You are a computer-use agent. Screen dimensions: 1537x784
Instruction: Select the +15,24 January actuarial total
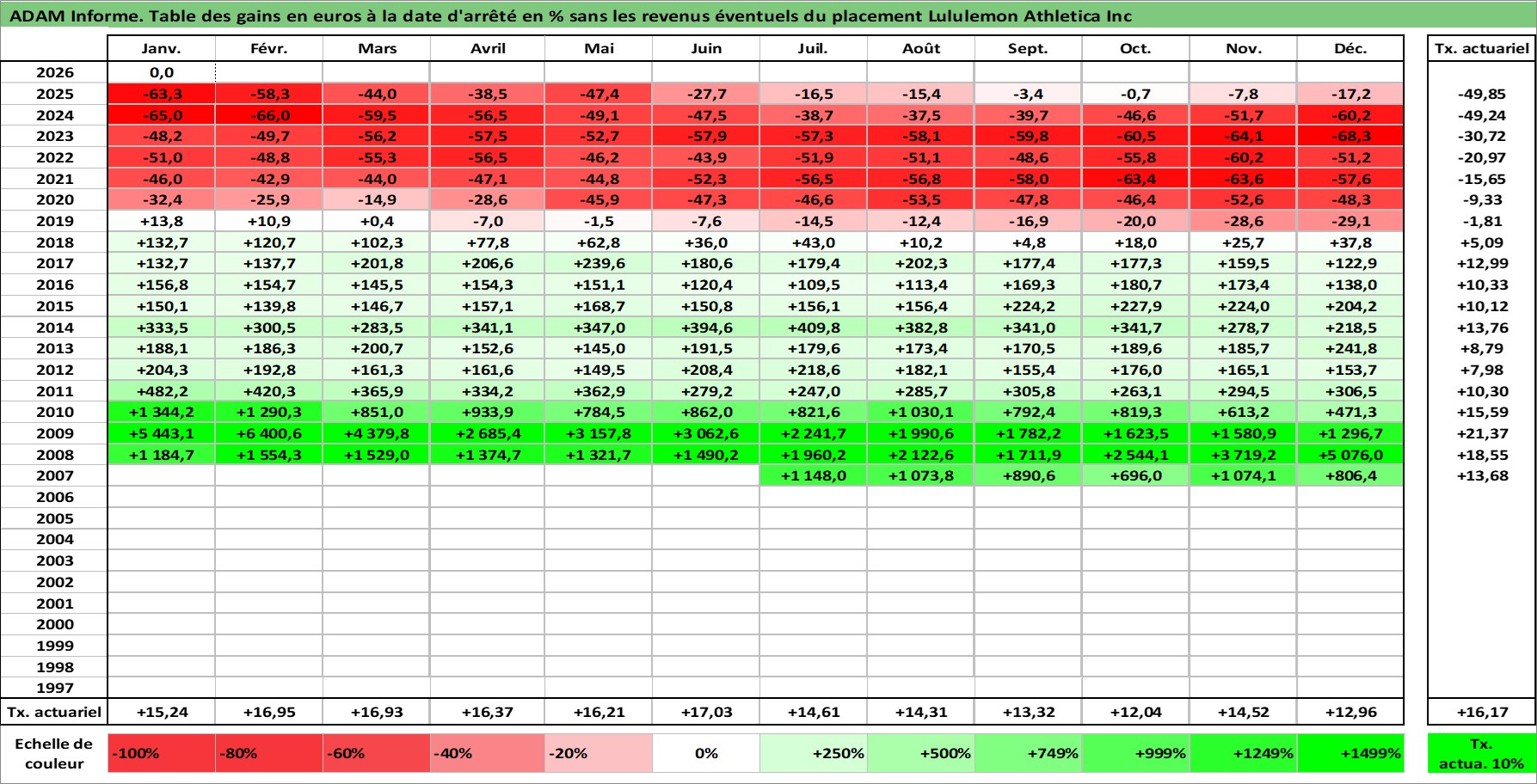(162, 712)
